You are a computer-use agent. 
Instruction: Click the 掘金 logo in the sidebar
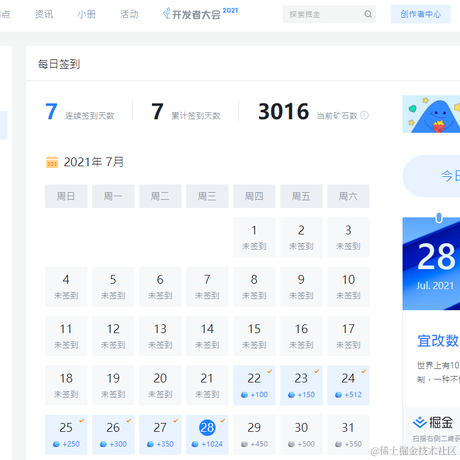click(433, 422)
